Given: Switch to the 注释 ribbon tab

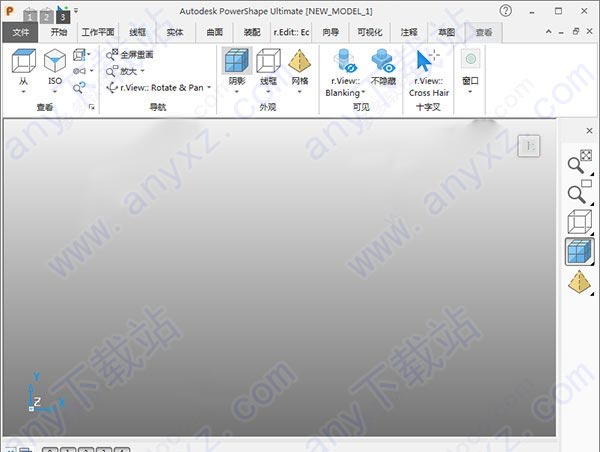Looking at the screenshot, I should point(409,32).
